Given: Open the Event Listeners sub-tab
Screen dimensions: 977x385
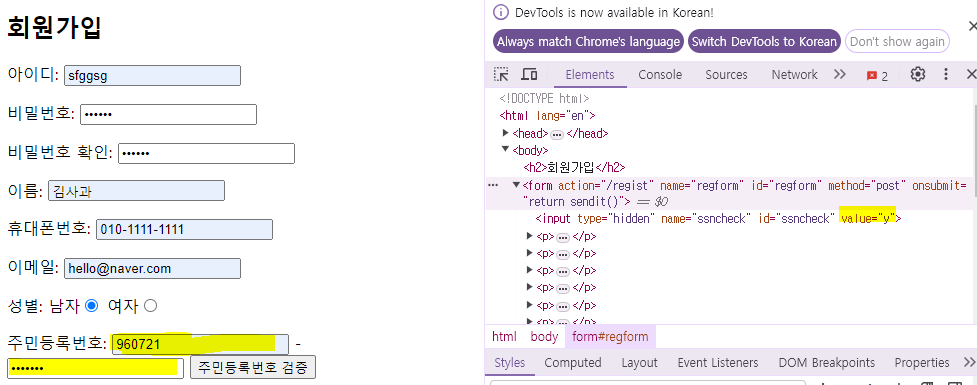Looking at the screenshot, I should pyautogui.click(x=718, y=363).
